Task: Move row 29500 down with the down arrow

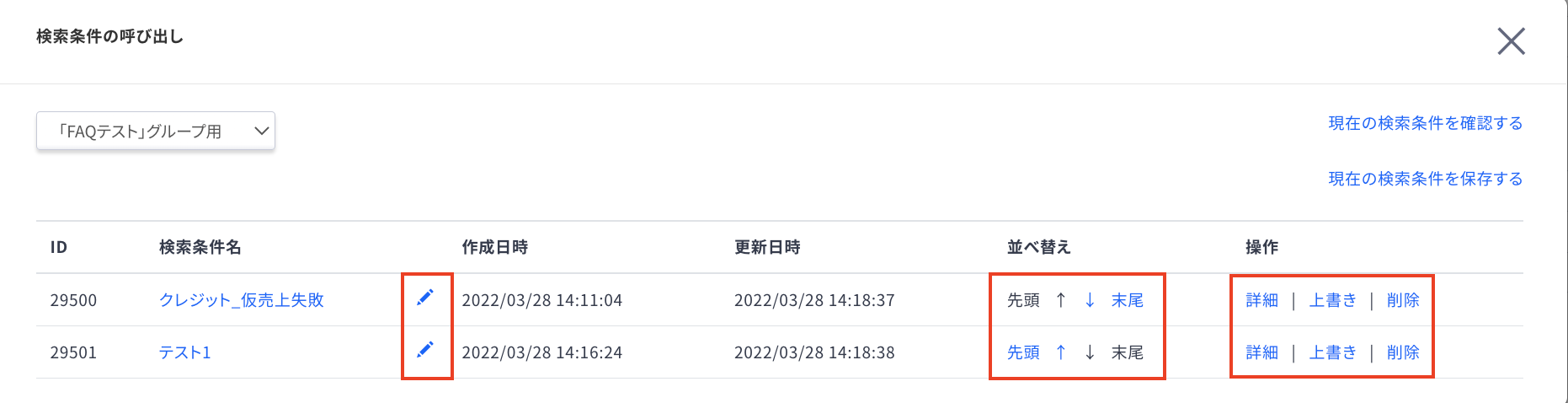Action: tap(1090, 300)
